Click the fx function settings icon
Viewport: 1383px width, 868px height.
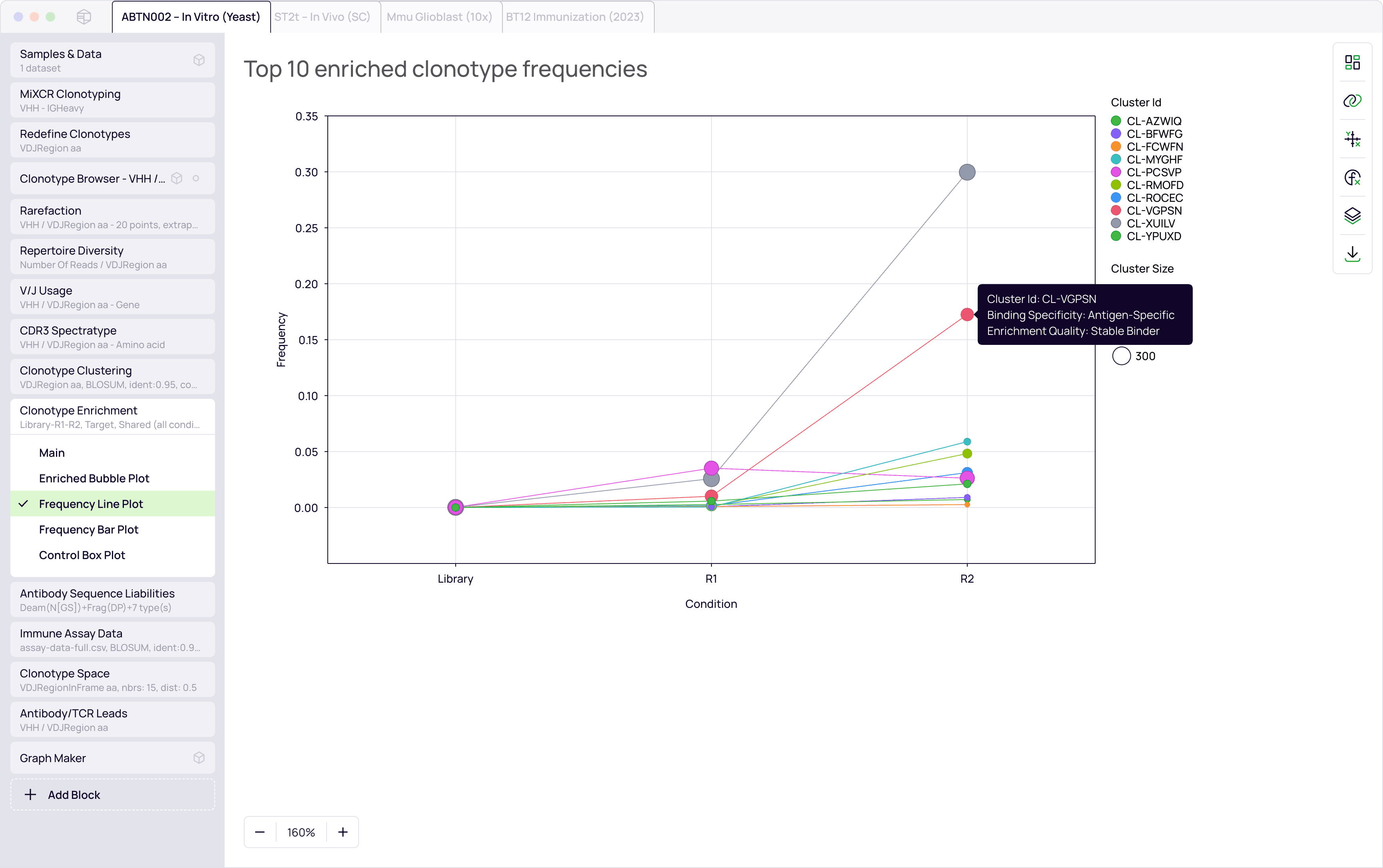pyautogui.click(x=1352, y=177)
